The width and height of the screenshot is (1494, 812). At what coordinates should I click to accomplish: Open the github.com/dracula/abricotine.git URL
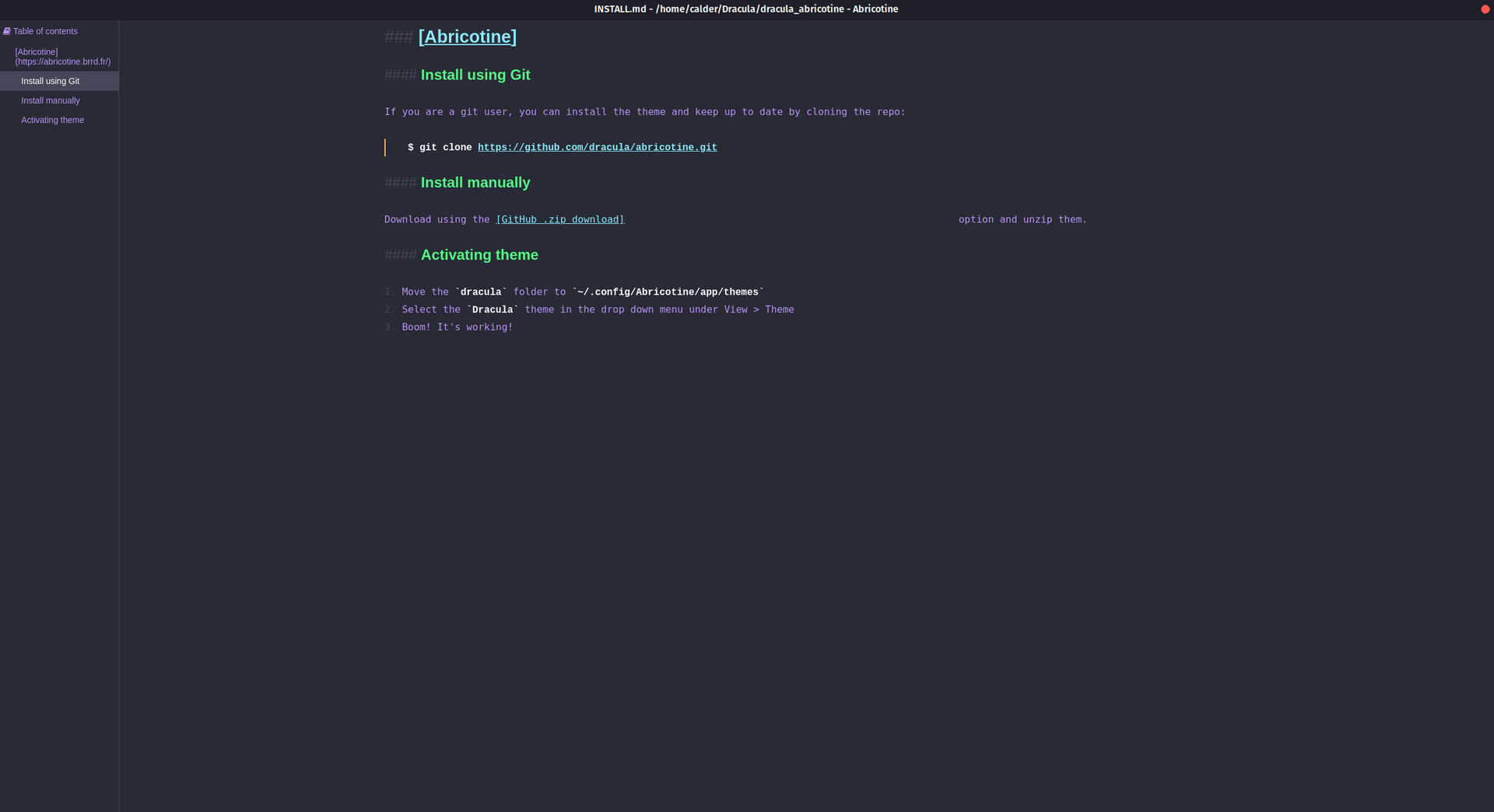(x=597, y=147)
